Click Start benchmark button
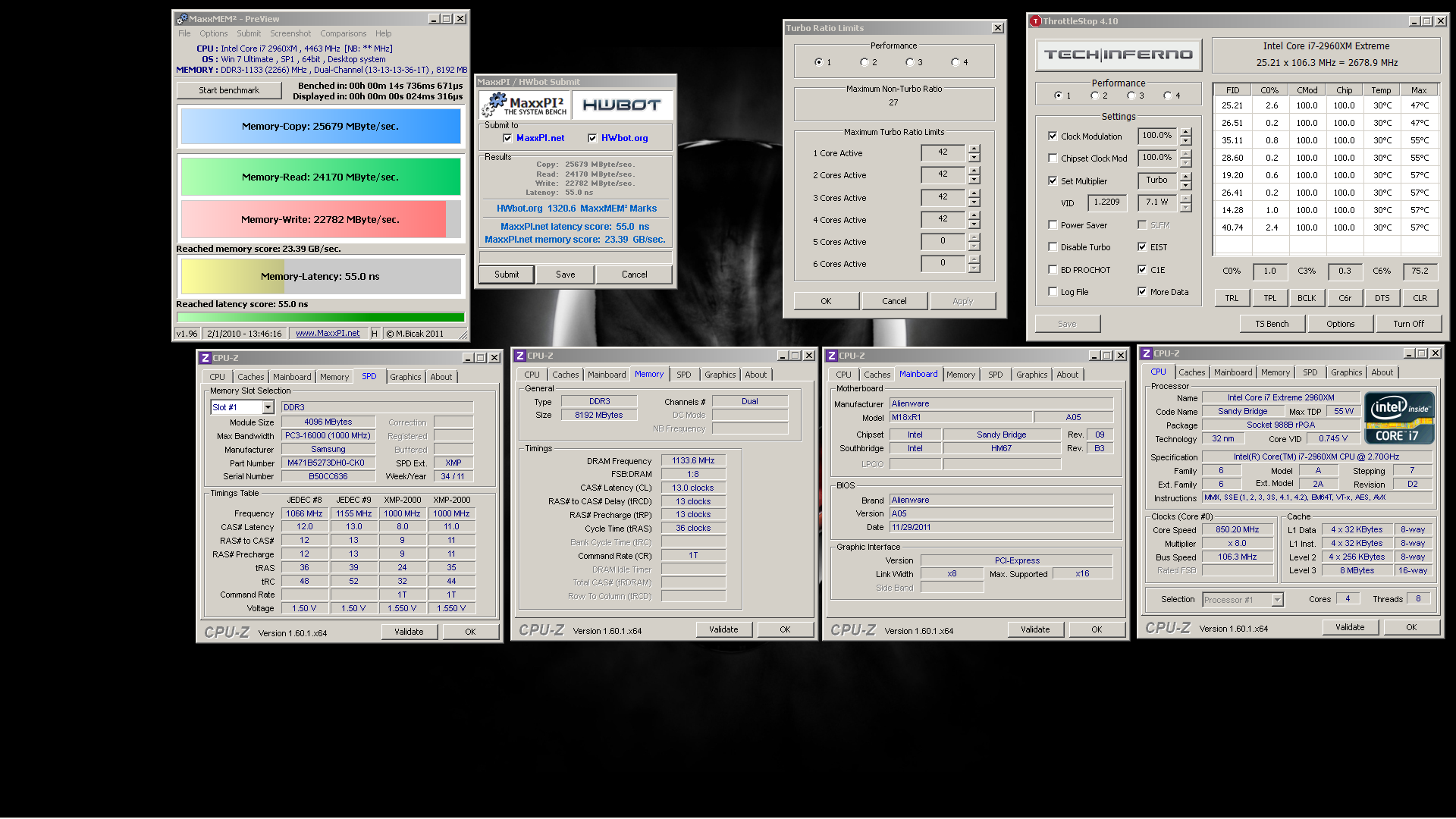This screenshot has height=819, width=1456. [x=229, y=90]
